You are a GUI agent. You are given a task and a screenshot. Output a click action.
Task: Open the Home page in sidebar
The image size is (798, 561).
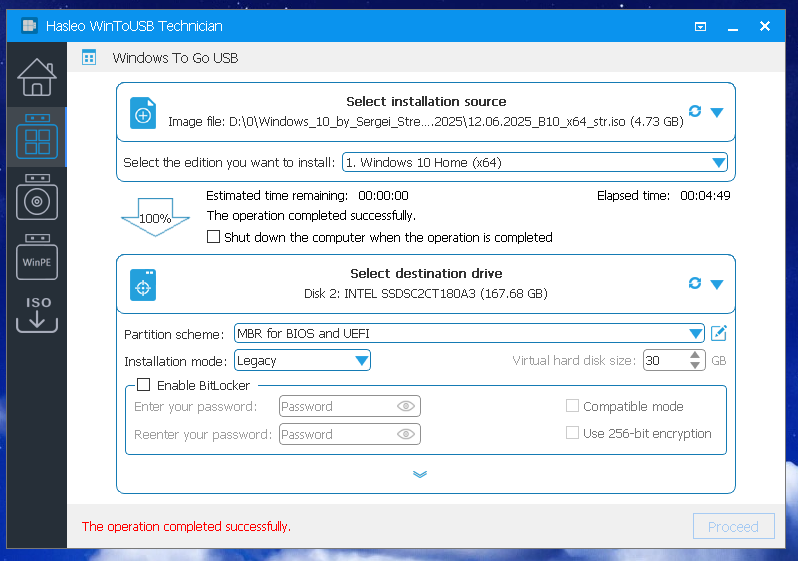(x=37, y=76)
